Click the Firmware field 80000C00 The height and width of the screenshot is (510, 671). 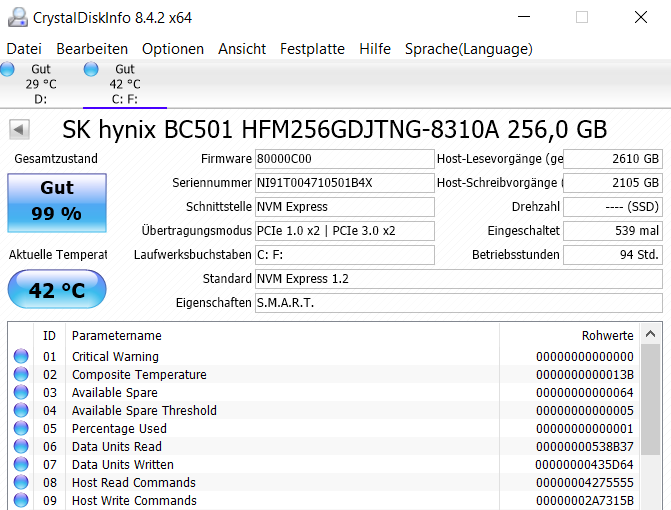coord(344,159)
